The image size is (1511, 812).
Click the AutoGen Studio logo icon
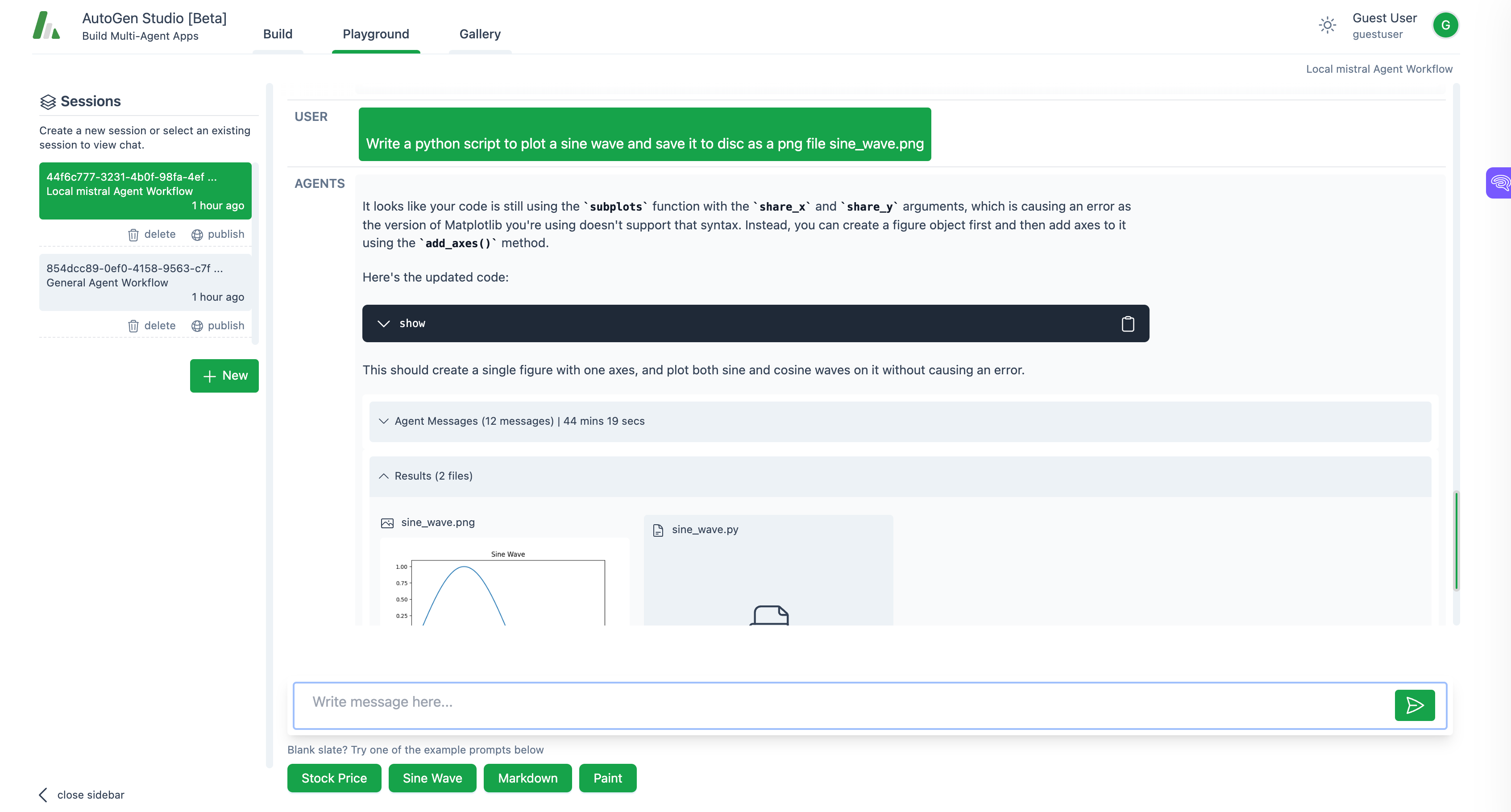click(46, 25)
